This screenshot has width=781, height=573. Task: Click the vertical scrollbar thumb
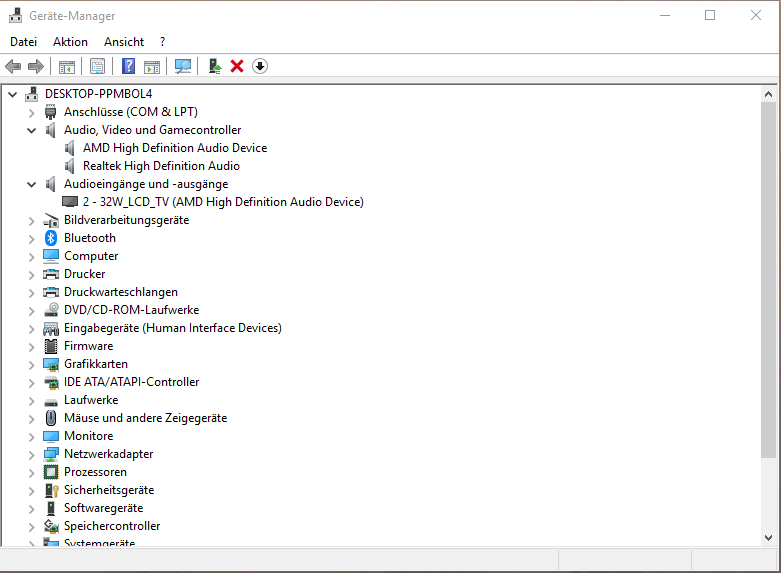[x=768, y=279]
